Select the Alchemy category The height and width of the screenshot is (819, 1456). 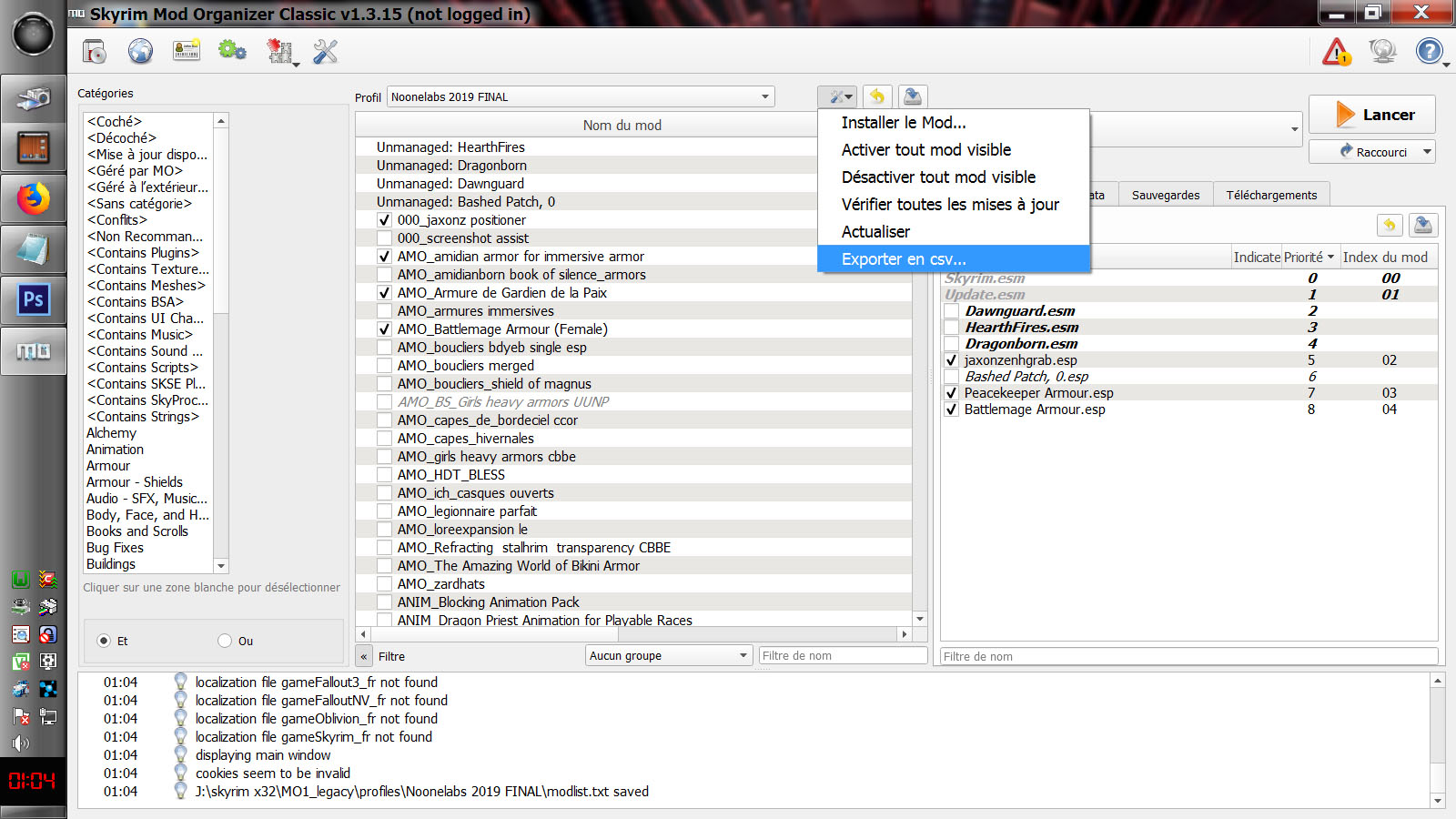tap(111, 433)
